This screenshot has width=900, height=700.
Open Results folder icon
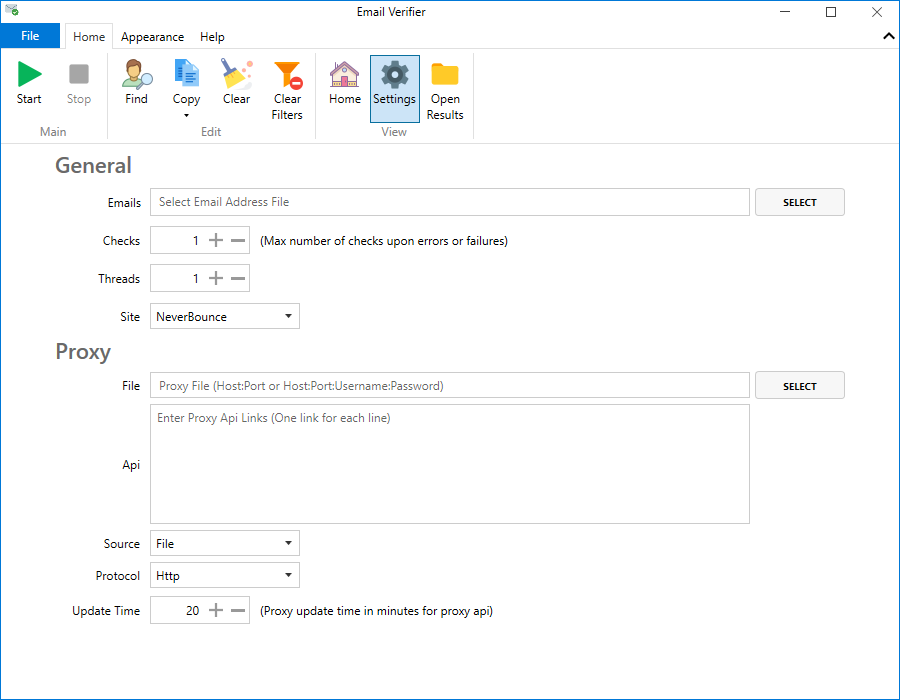[445, 74]
